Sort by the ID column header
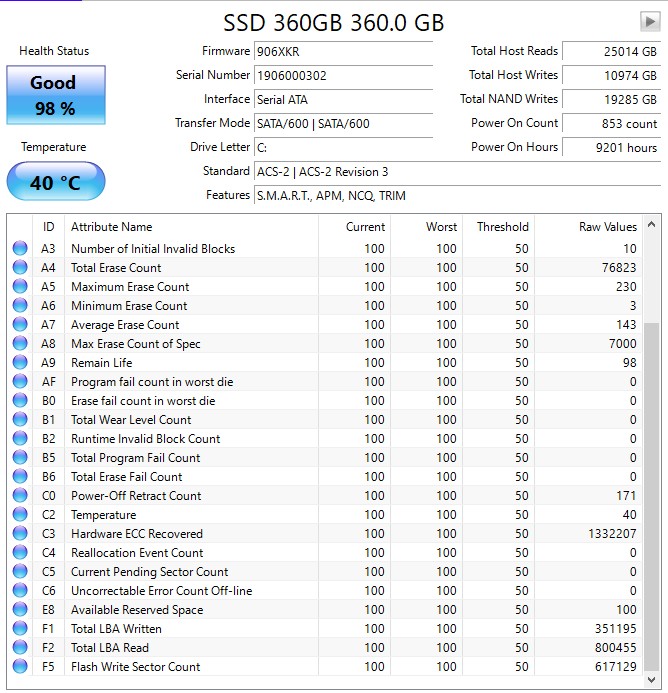The height and width of the screenshot is (693, 668). [49, 227]
